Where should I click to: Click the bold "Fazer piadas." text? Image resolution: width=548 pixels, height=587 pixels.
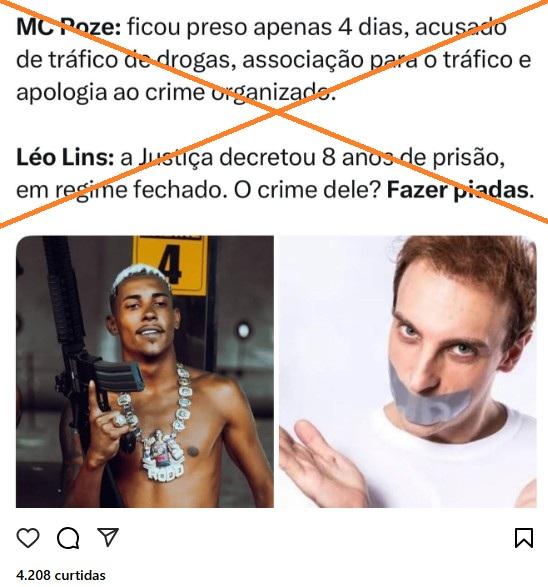coord(460,190)
